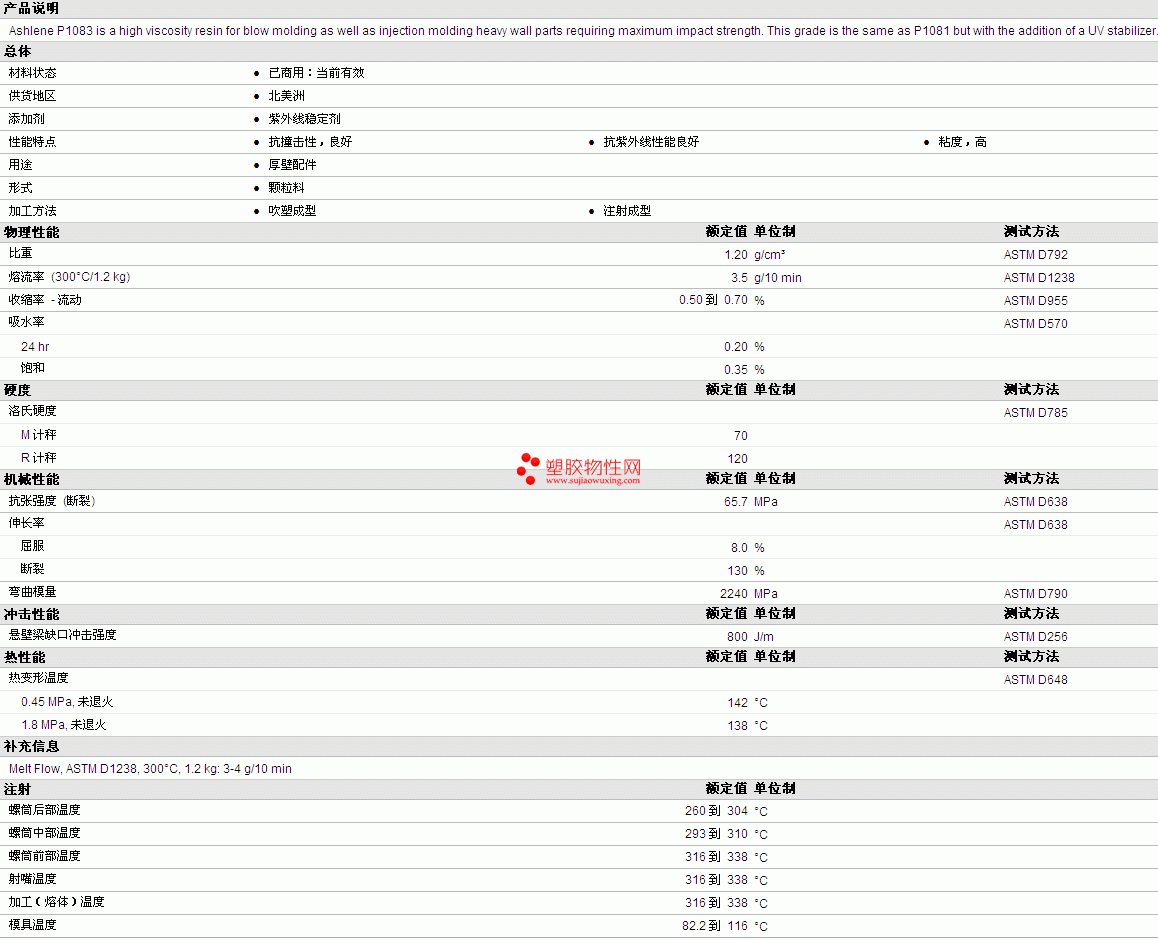Click the 加工（熔体）温度 row label

pyautogui.click(x=56, y=902)
